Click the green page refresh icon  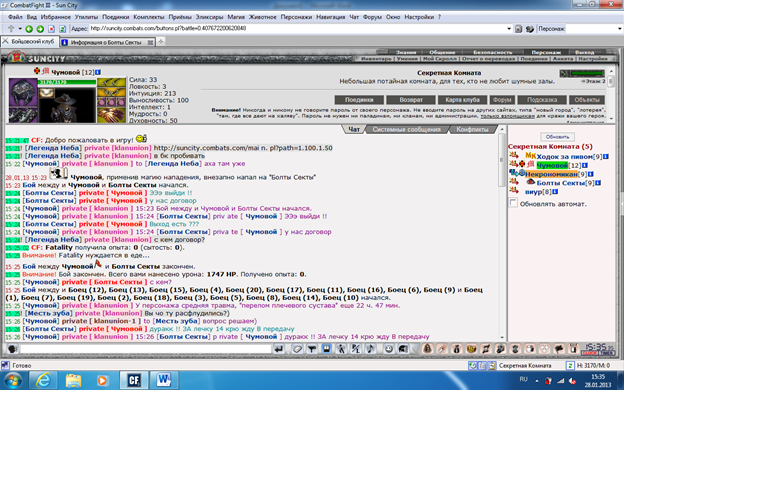pyautogui.click(x=62, y=29)
